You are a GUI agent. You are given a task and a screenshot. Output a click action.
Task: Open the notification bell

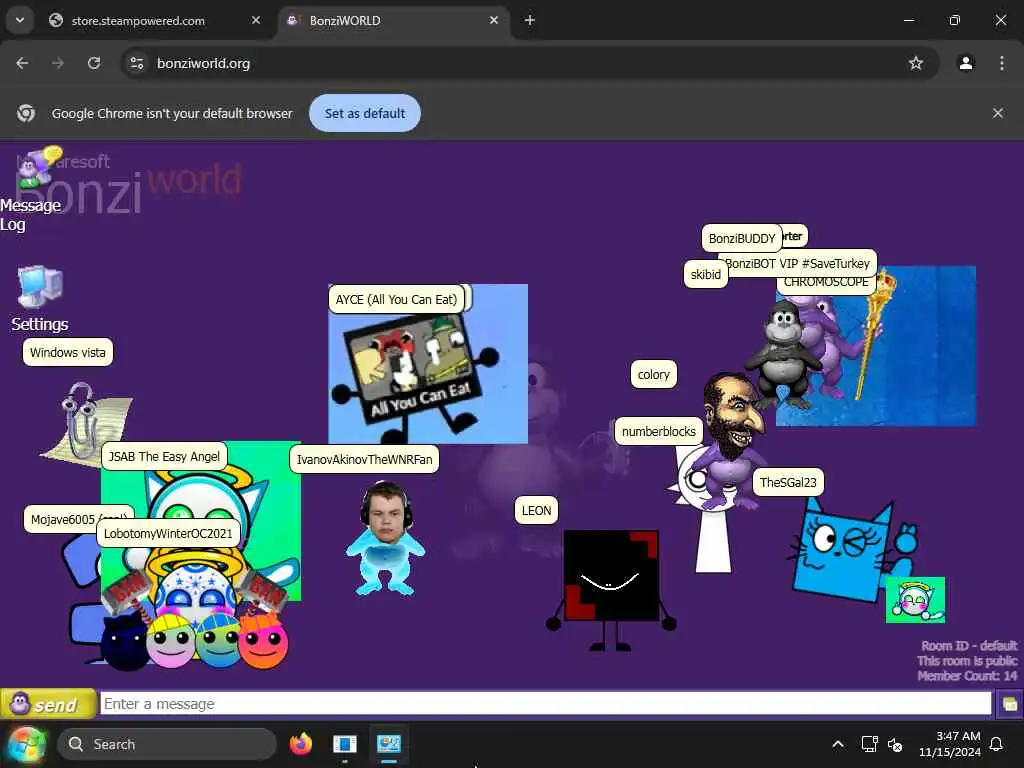click(x=997, y=744)
